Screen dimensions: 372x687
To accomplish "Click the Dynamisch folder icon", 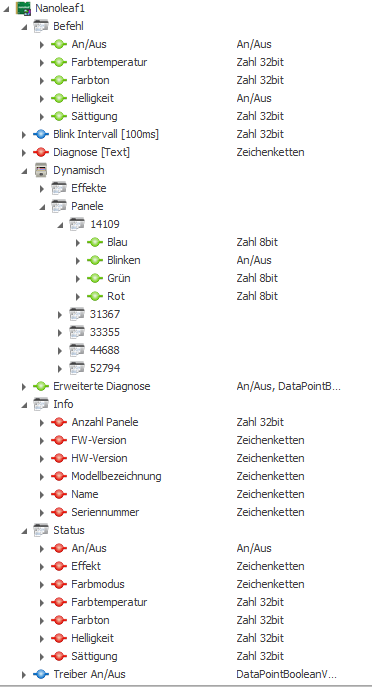I will 41,170.
